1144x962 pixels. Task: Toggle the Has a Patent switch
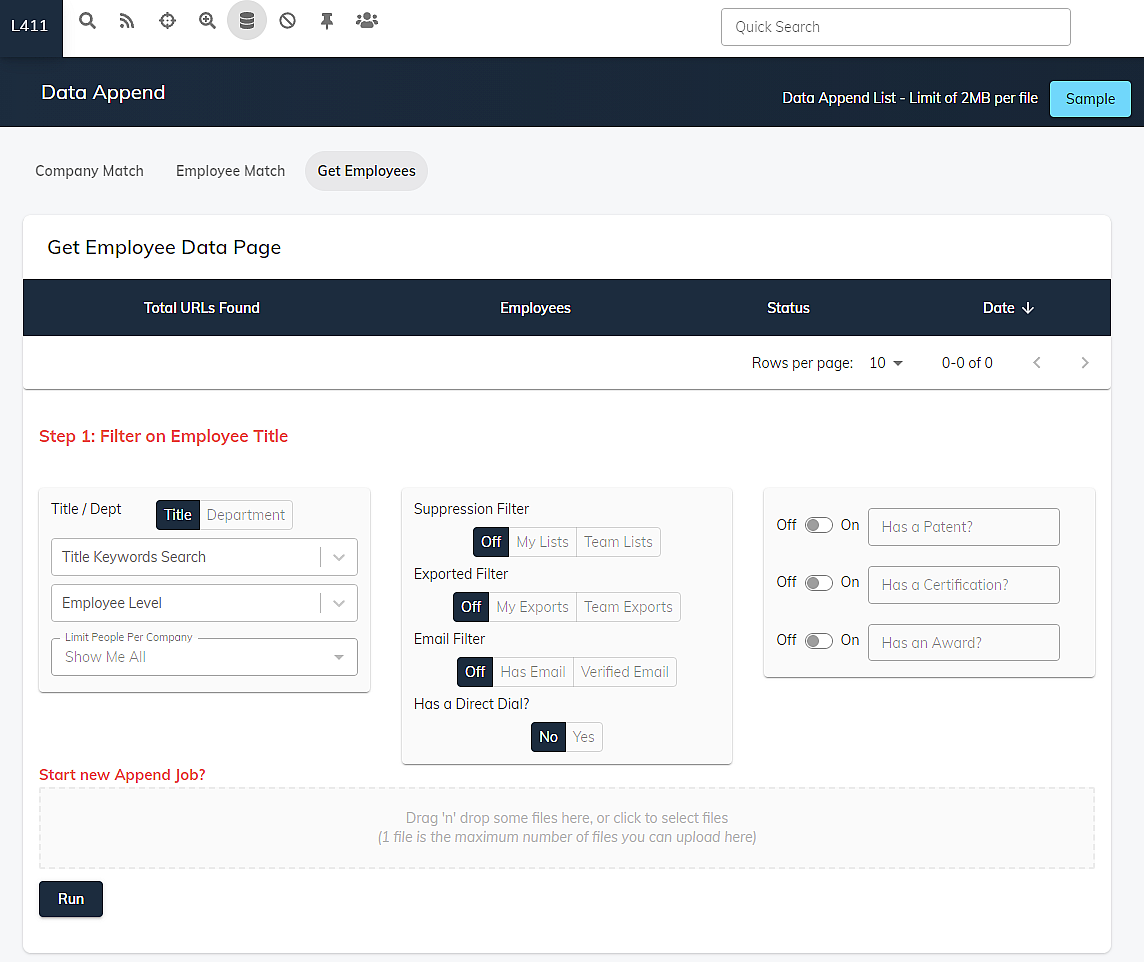click(x=818, y=525)
